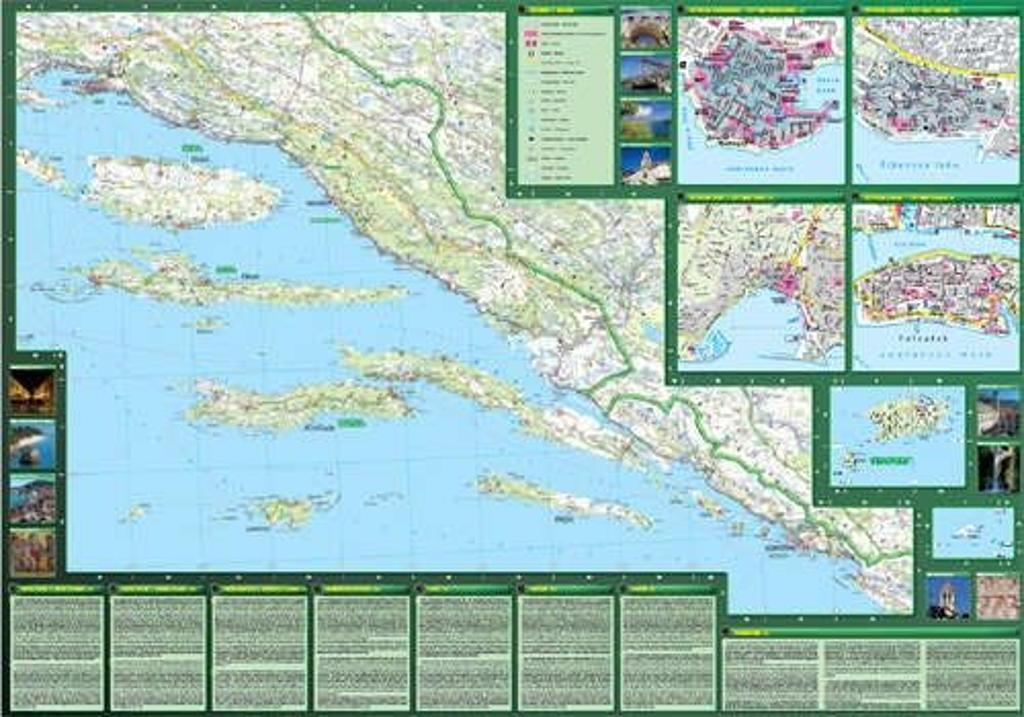Click the first description text panel at bottom-left

click(57, 652)
